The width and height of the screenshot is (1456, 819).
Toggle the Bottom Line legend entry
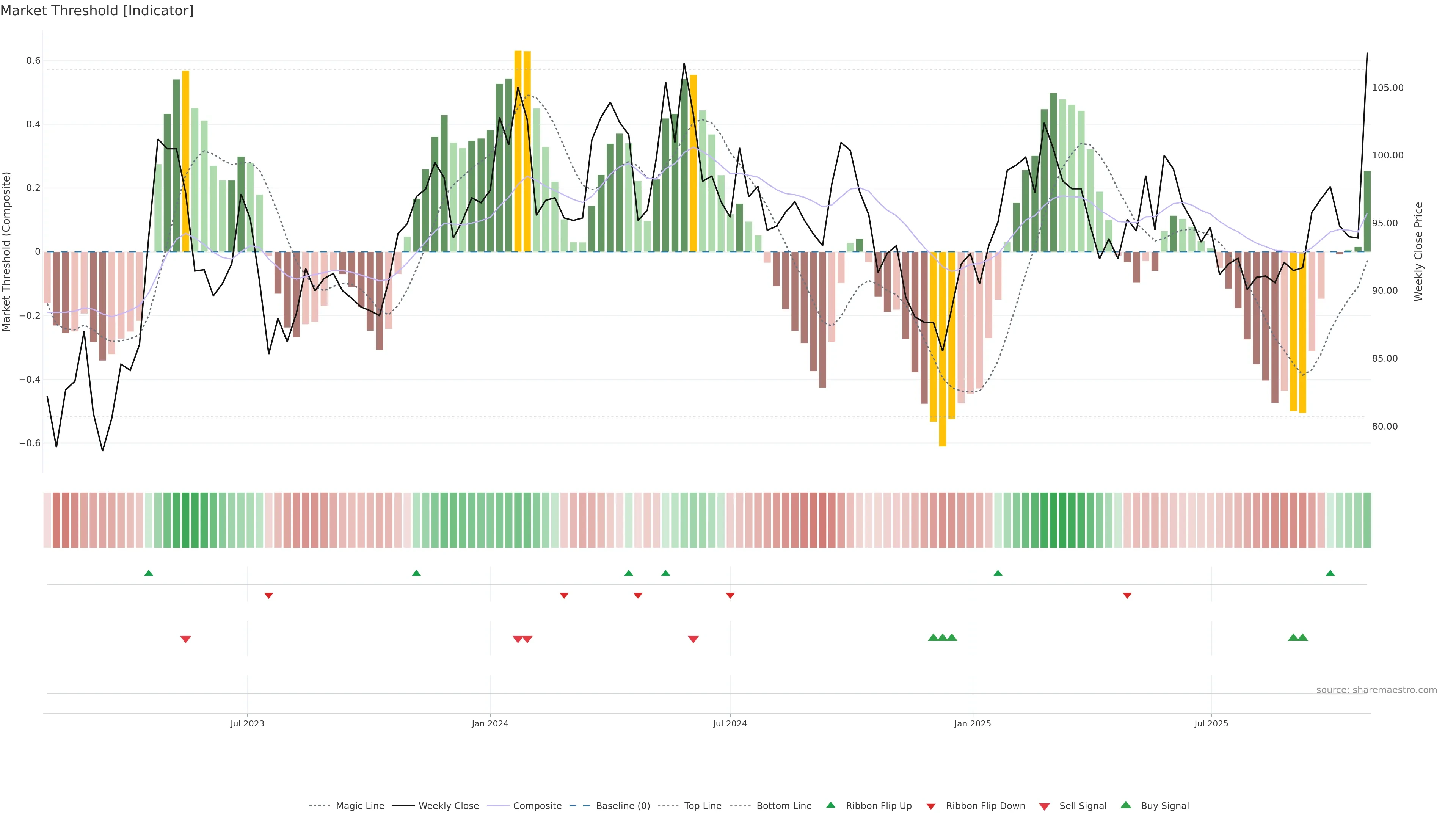(783, 806)
